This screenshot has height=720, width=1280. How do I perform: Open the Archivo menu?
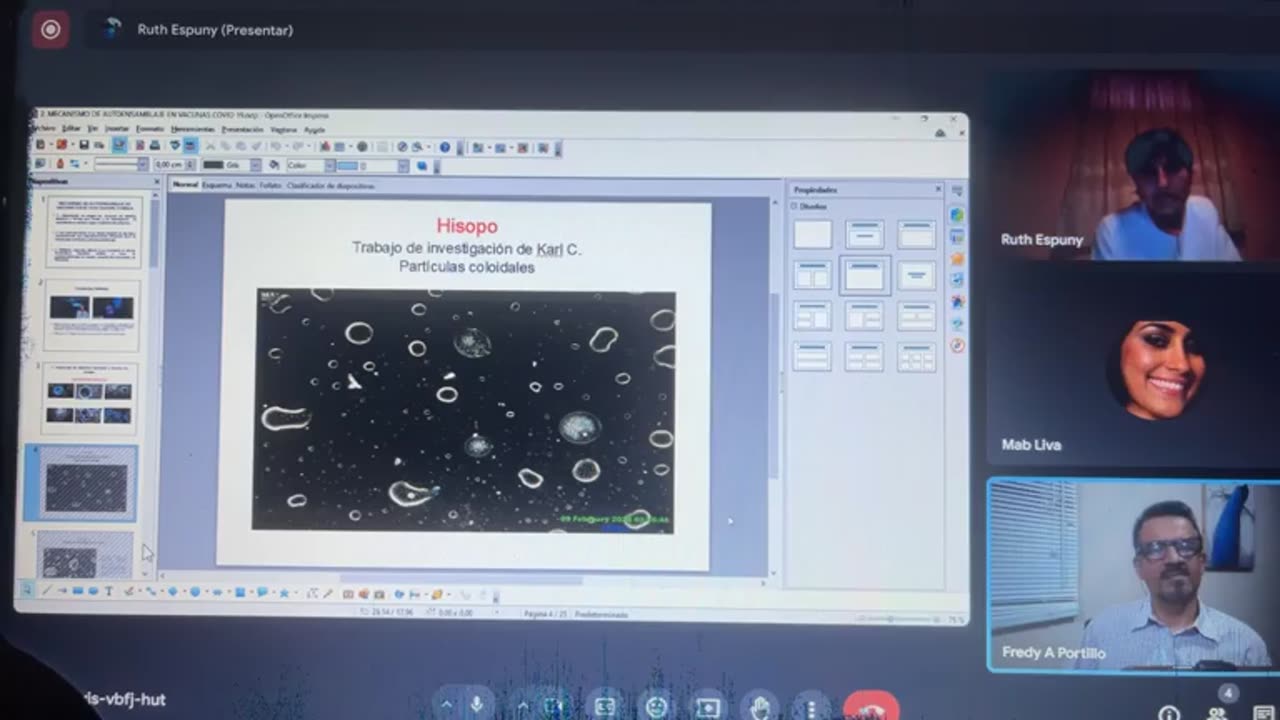tap(44, 129)
